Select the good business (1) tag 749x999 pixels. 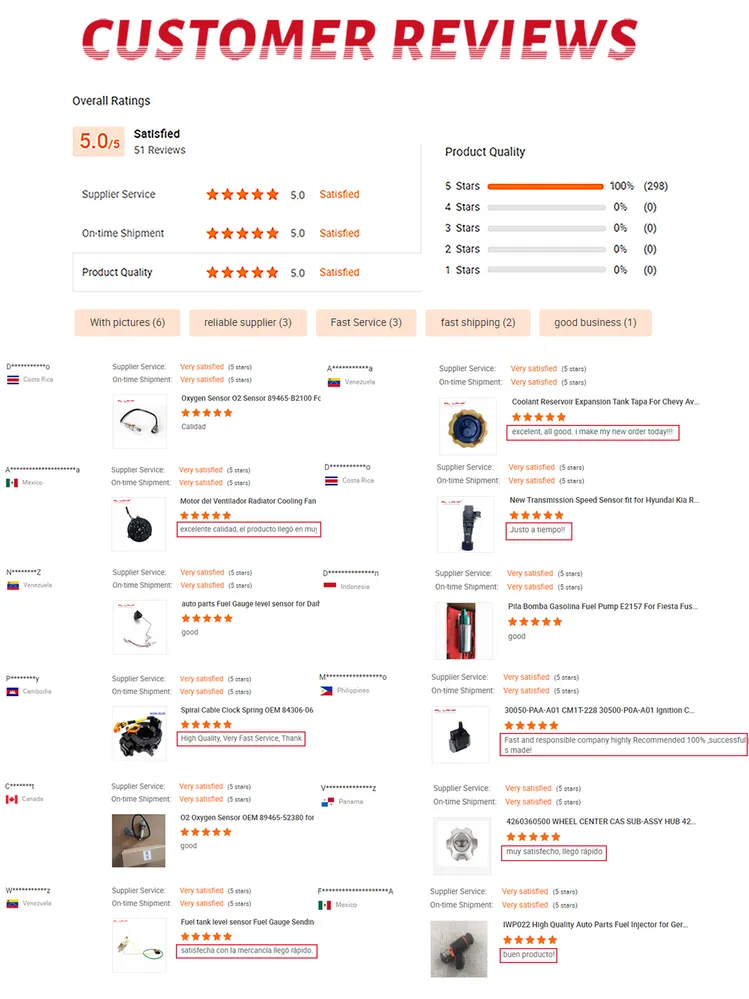coord(596,322)
